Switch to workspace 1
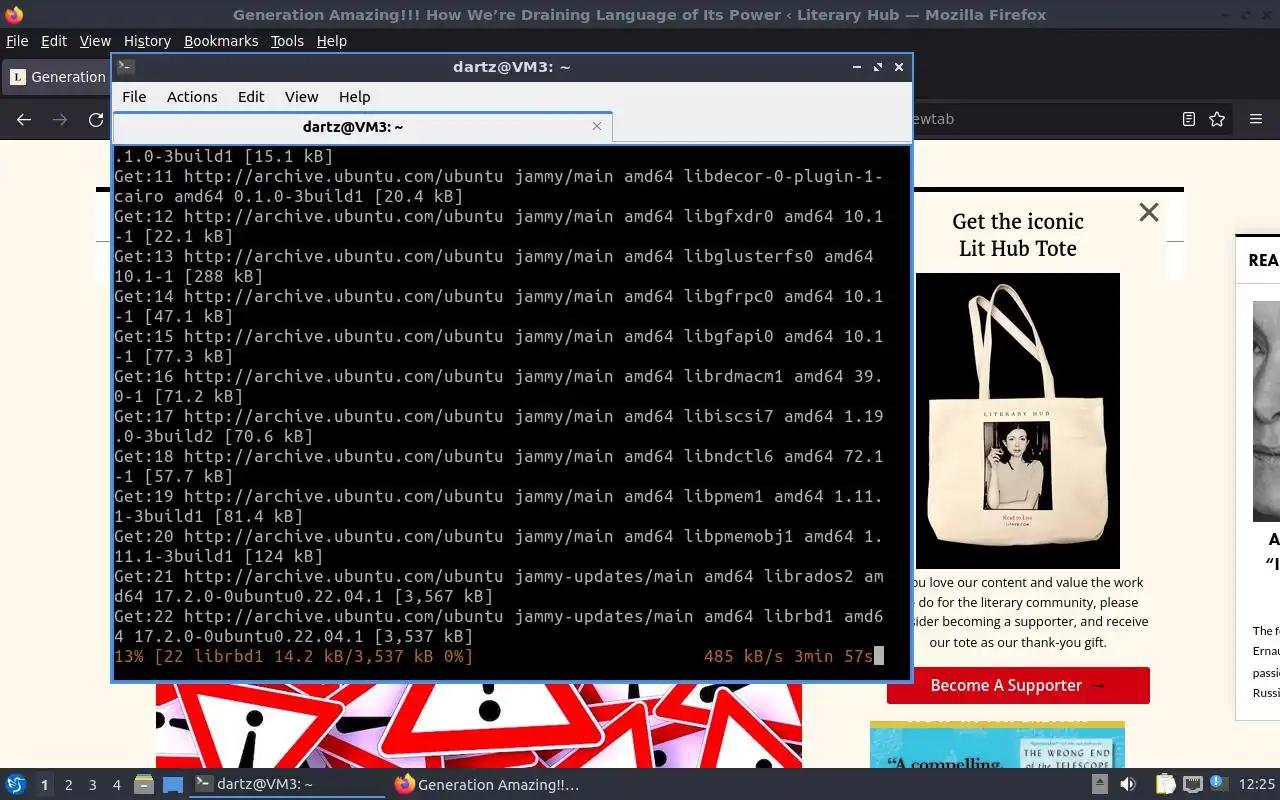Image resolution: width=1280 pixels, height=800 pixels. (x=44, y=785)
